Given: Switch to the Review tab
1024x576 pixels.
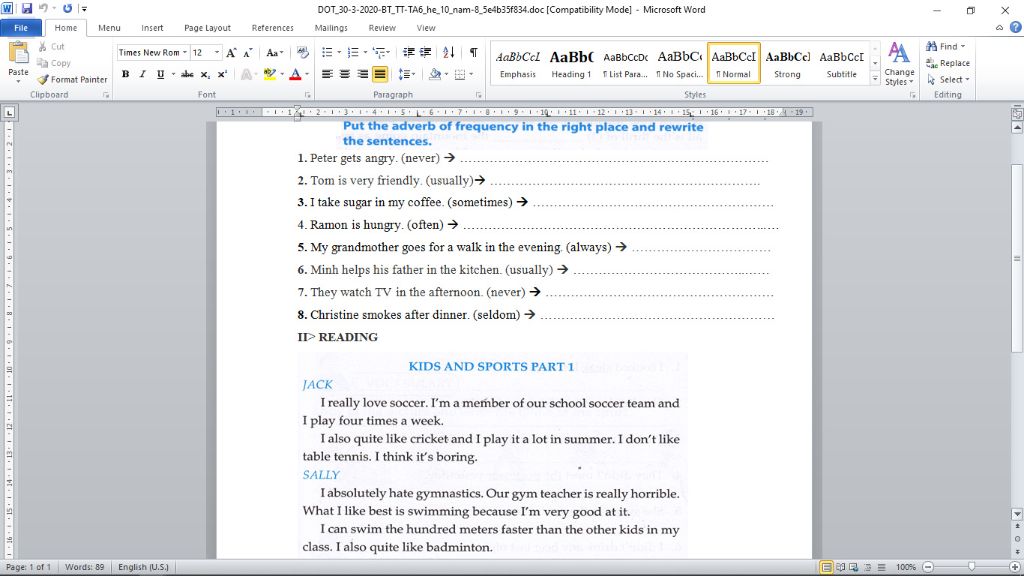Looking at the screenshot, I should point(382,27).
